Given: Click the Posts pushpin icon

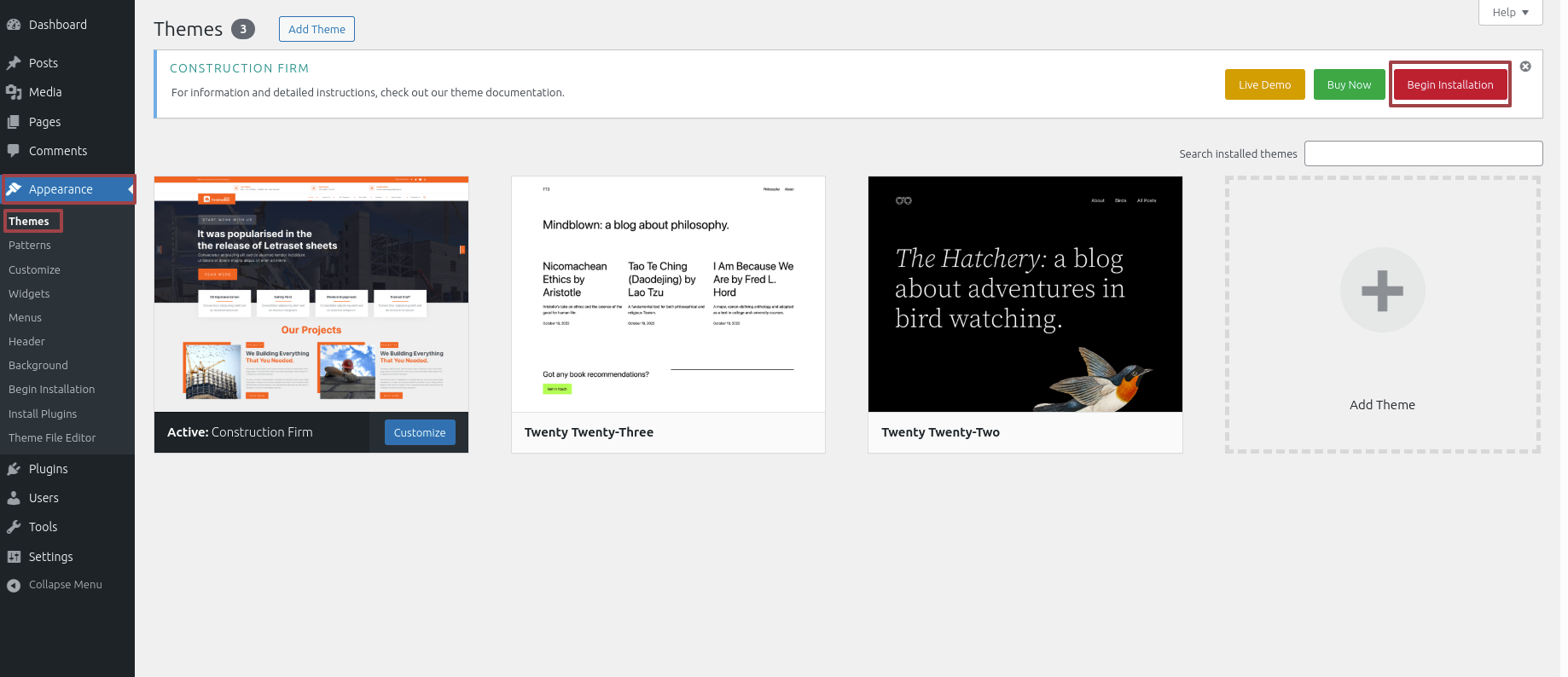Looking at the screenshot, I should (x=14, y=63).
